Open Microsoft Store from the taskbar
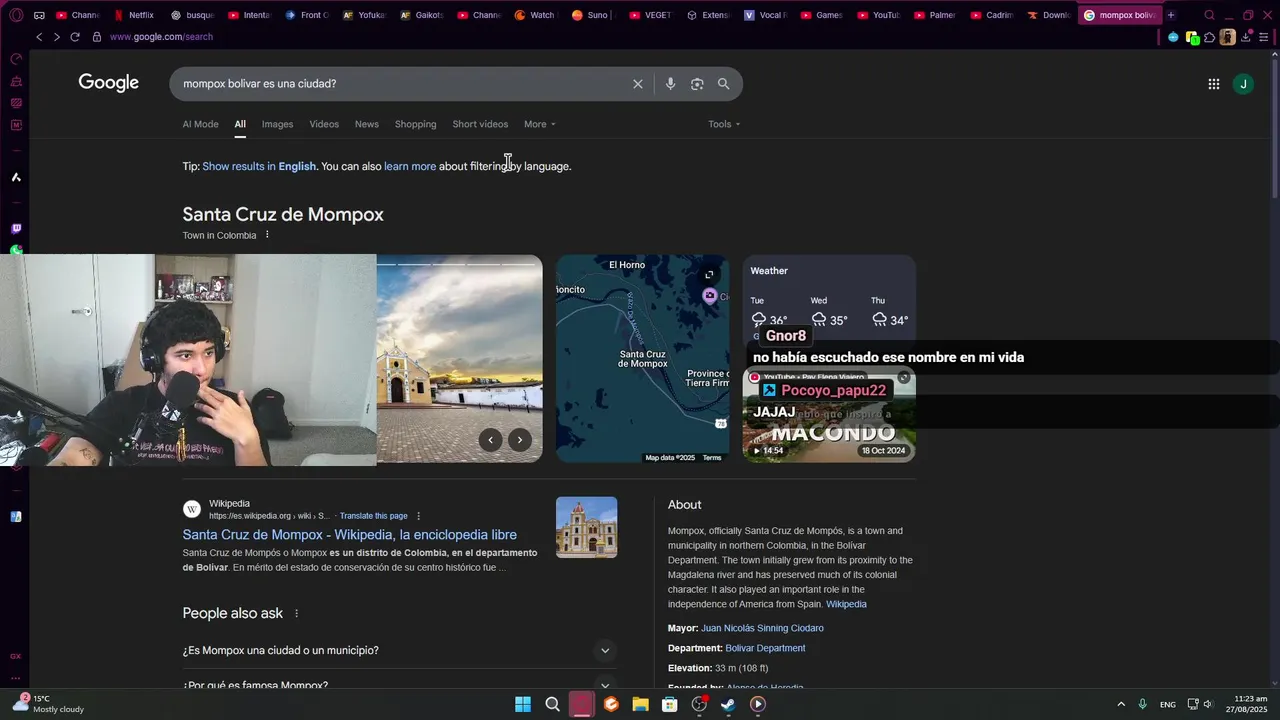 point(670,704)
